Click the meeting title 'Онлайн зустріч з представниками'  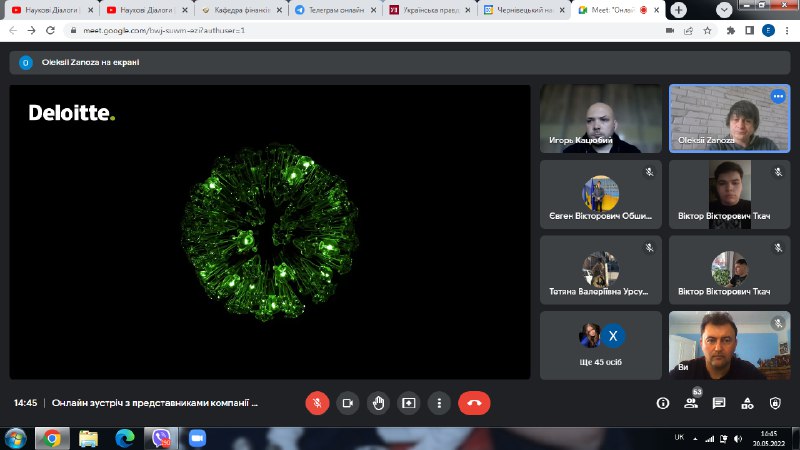click(155, 403)
